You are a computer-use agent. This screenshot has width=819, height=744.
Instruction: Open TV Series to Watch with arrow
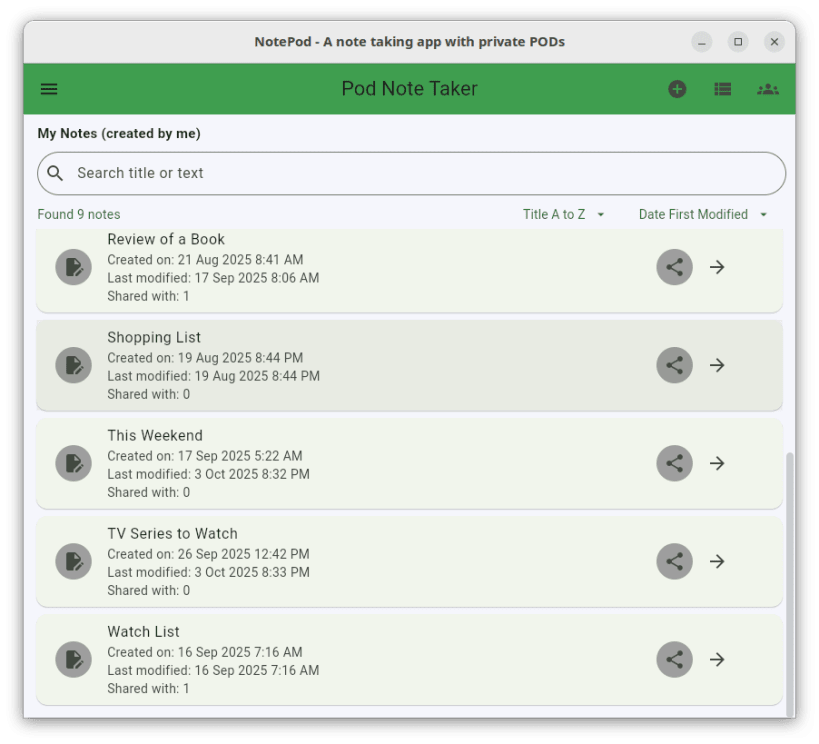click(717, 562)
